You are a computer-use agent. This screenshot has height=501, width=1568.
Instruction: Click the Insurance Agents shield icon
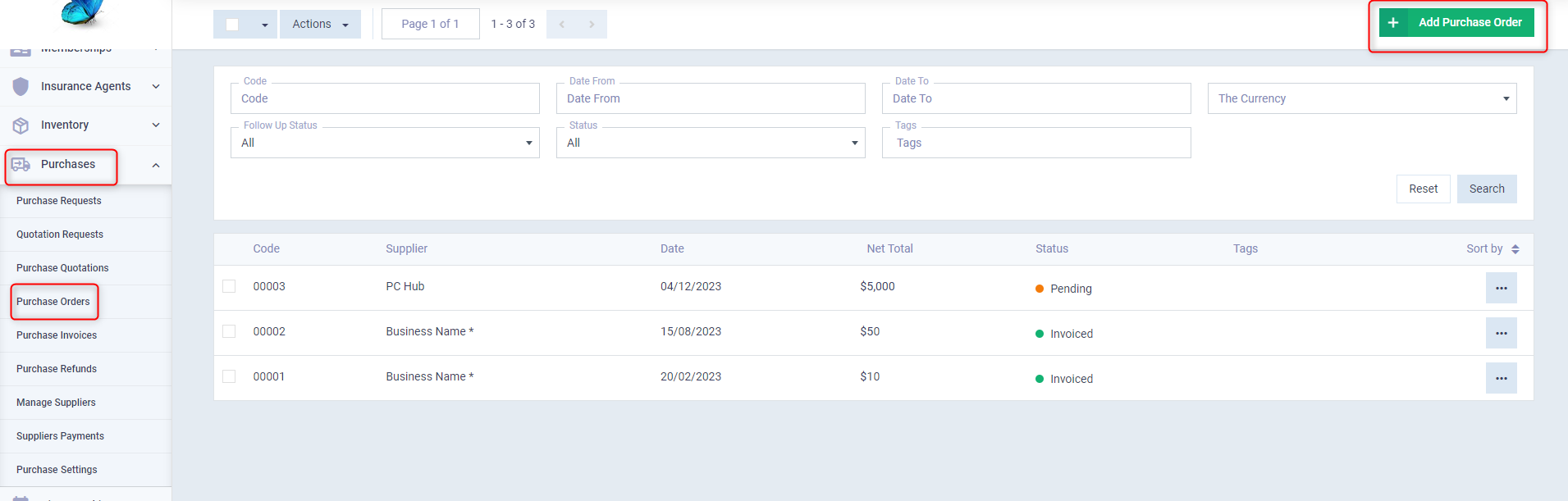click(21, 86)
